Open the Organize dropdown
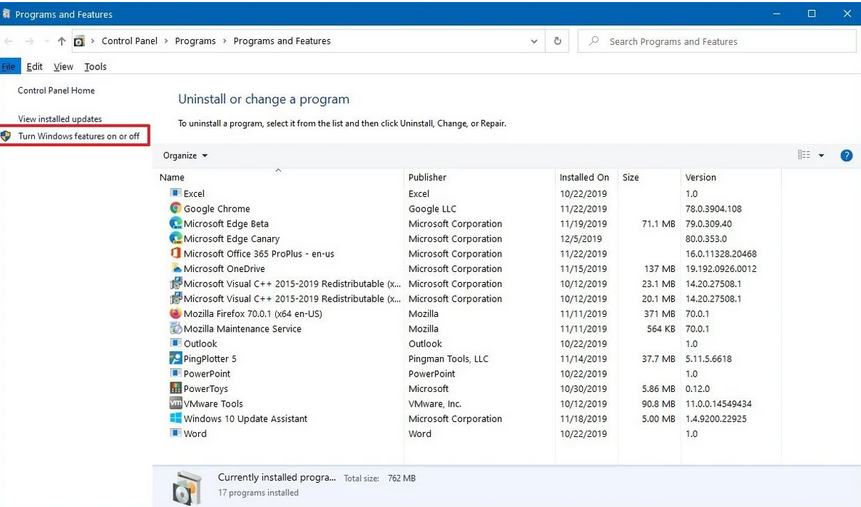861x507 pixels. 185,155
